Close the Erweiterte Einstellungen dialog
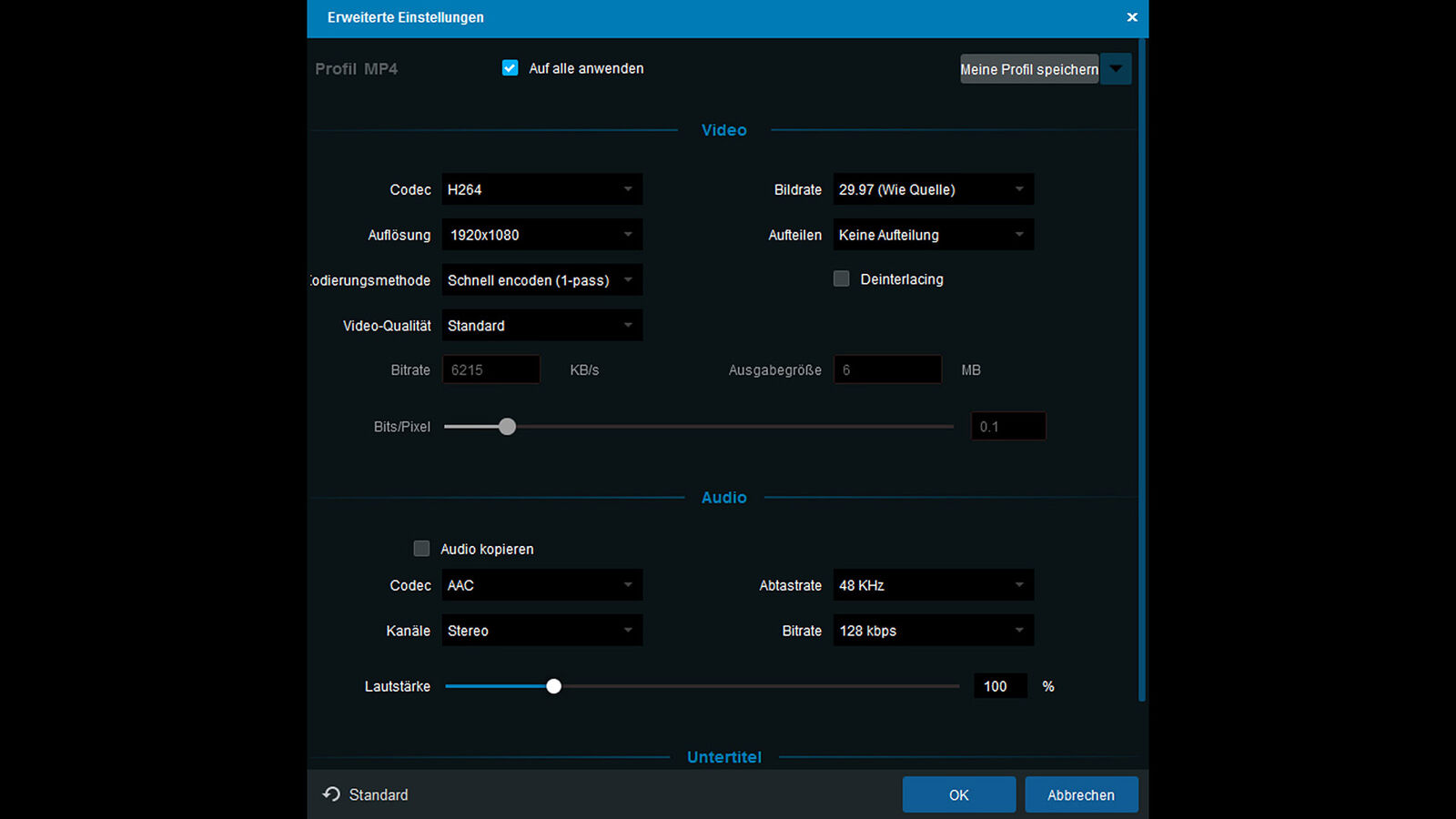 [1132, 17]
